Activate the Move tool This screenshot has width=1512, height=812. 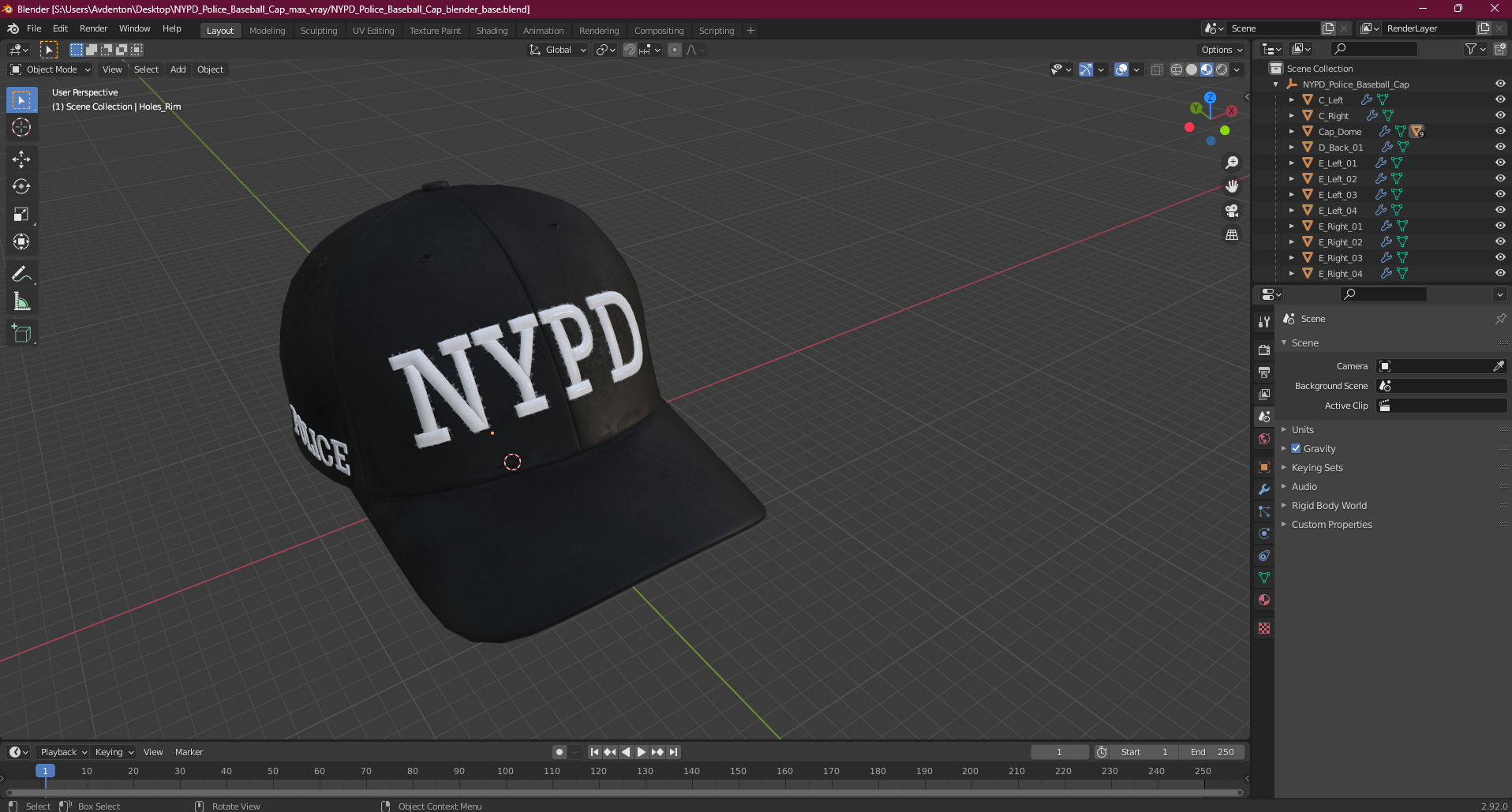click(21, 159)
